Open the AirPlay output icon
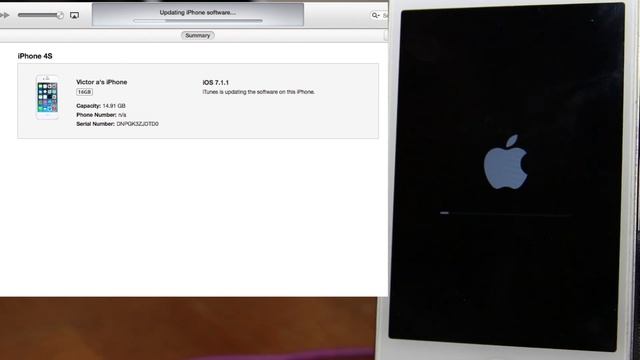 74,16
